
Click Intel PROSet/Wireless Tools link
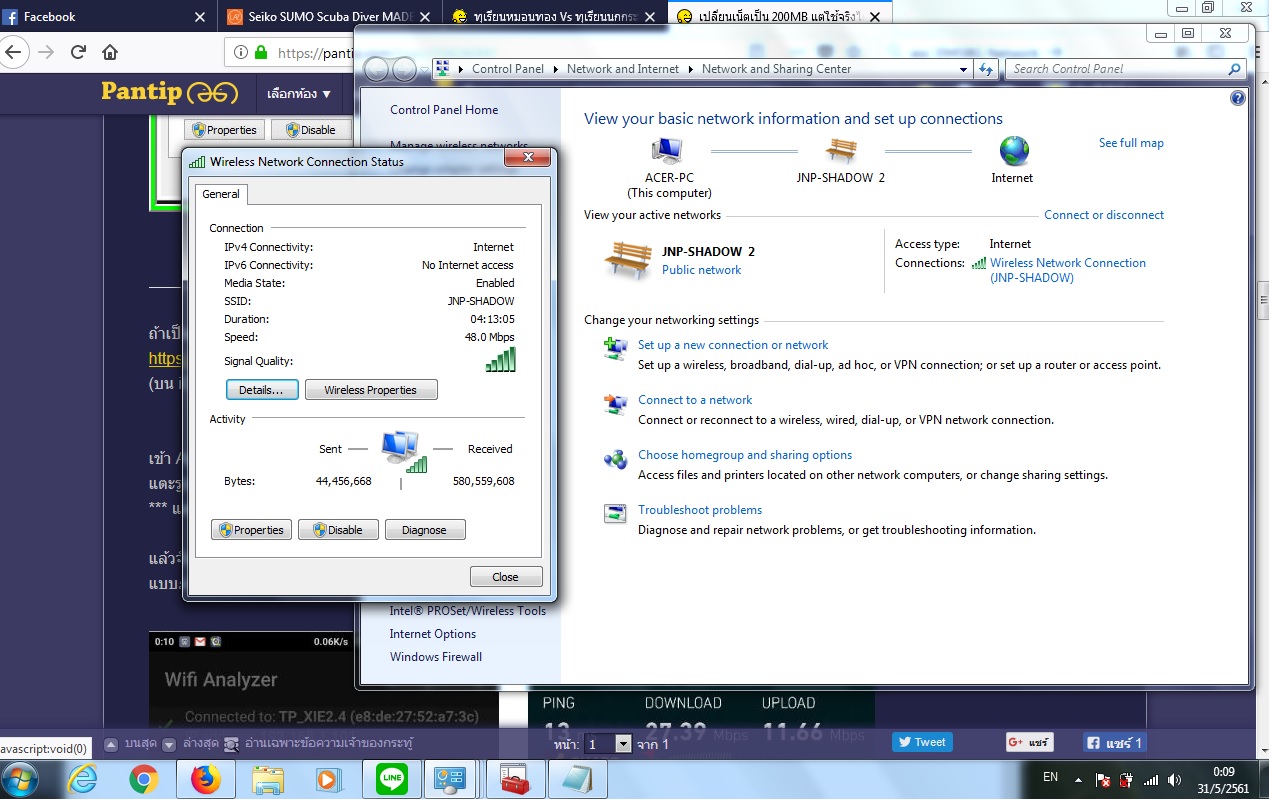(x=468, y=611)
